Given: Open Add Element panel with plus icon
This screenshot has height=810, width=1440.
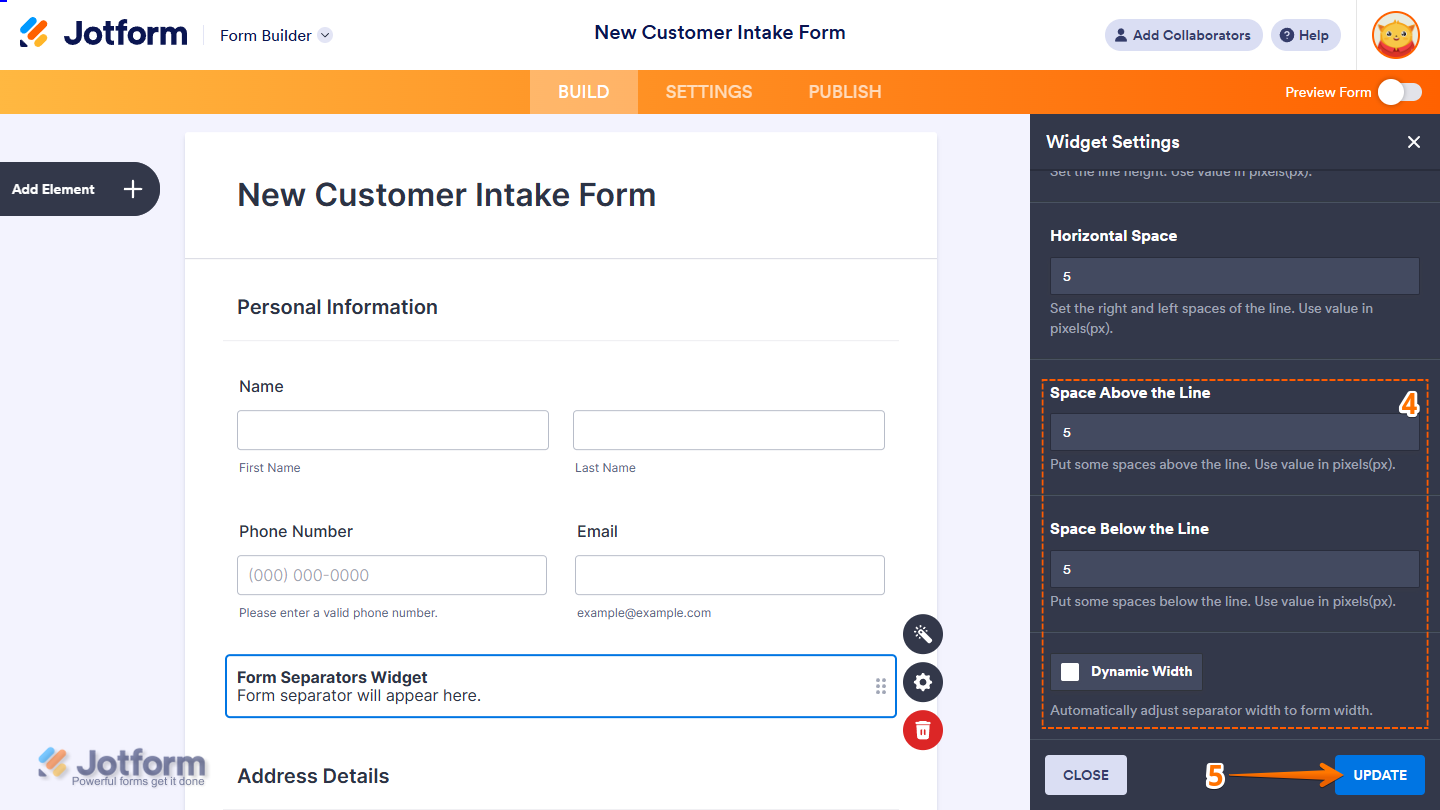Looking at the screenshot, I should point(130,189).
